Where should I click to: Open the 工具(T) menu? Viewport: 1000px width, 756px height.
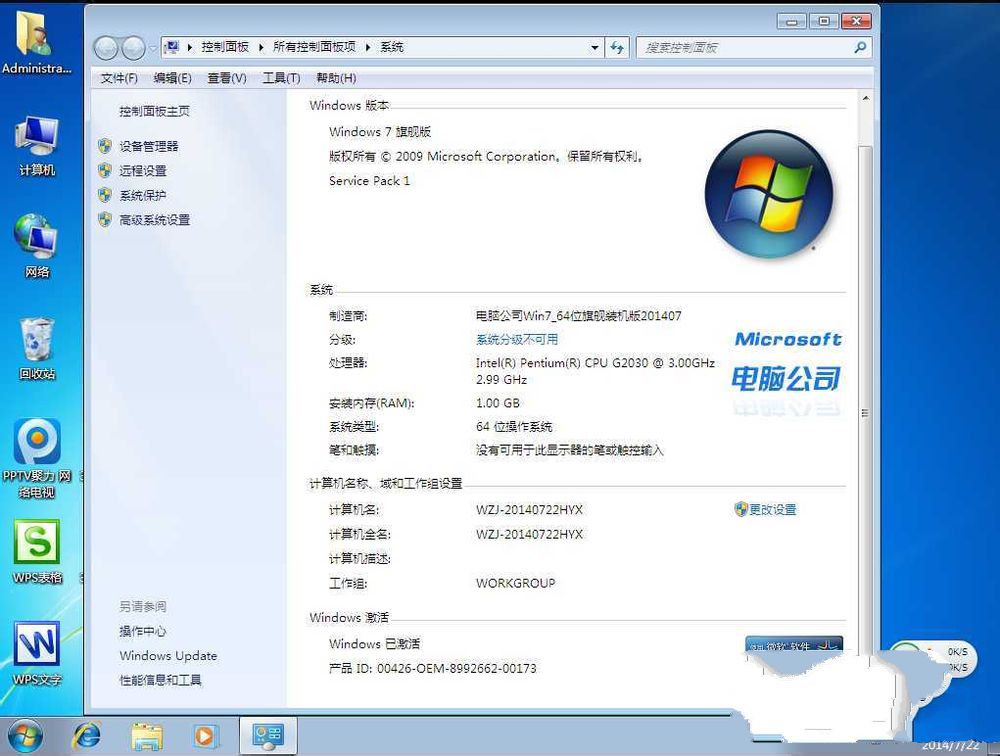(281, 78)
